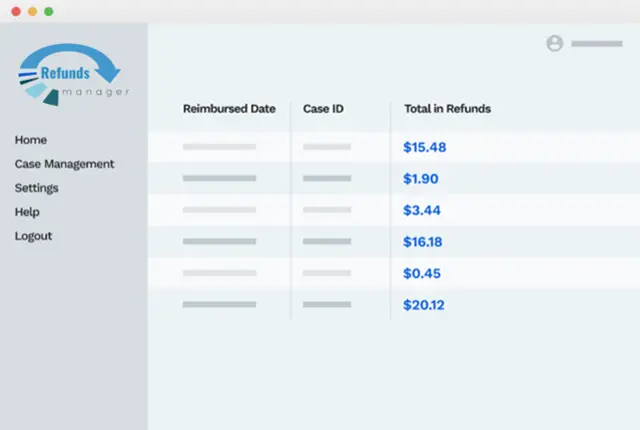Screen dimensions: 640x430
Task: Click the $3.44 refund total
Action: [421, 210]
